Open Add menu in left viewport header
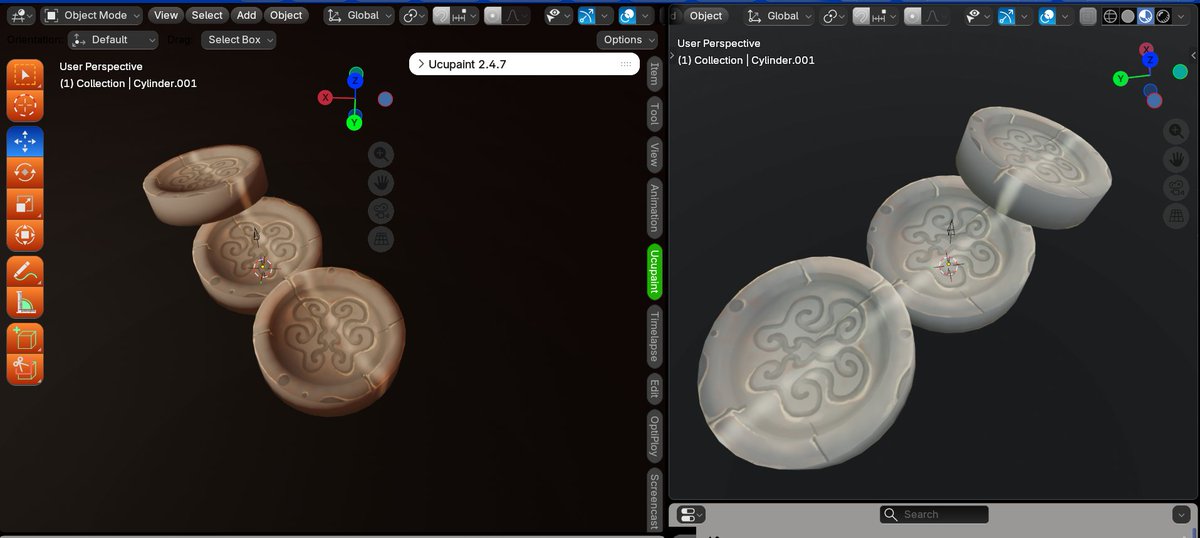 pyautogui.click(x=246, y=15)
